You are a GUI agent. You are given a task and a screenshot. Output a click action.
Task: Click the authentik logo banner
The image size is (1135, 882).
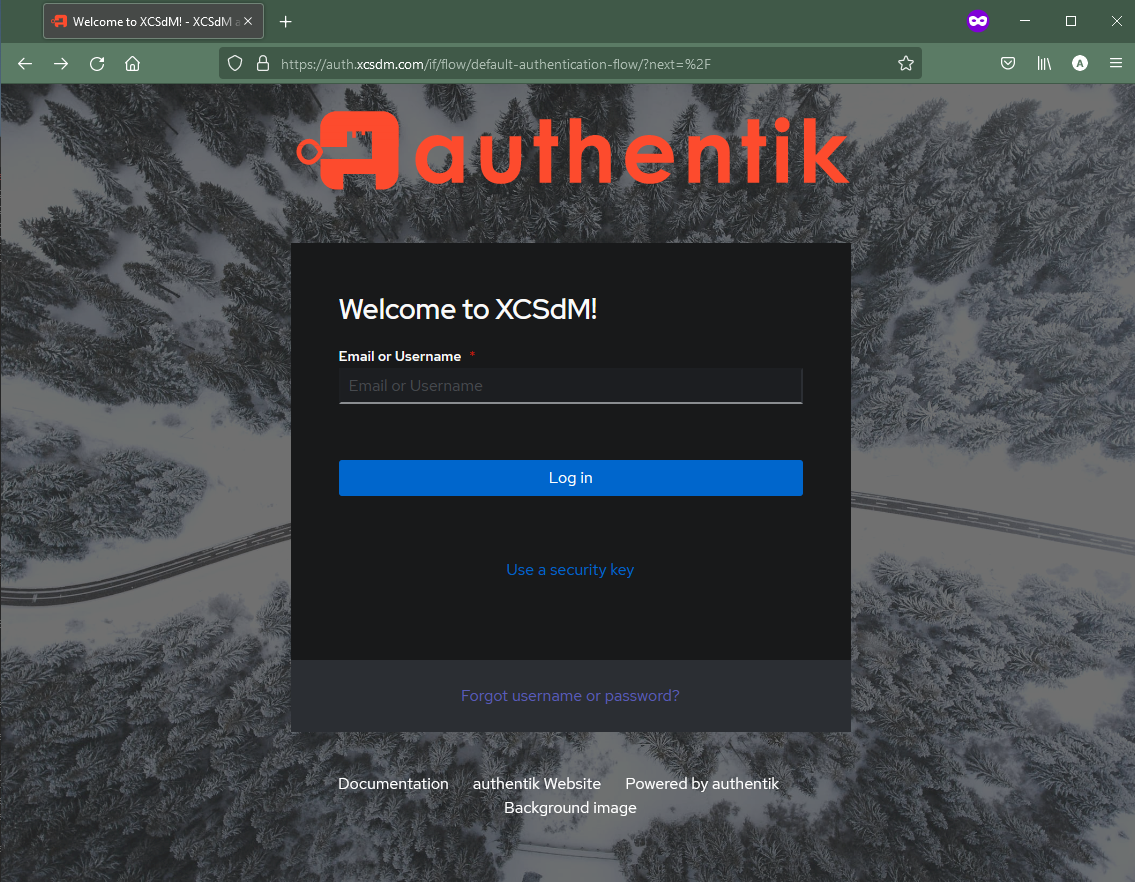pyautogui.click(x=572, y=151)
